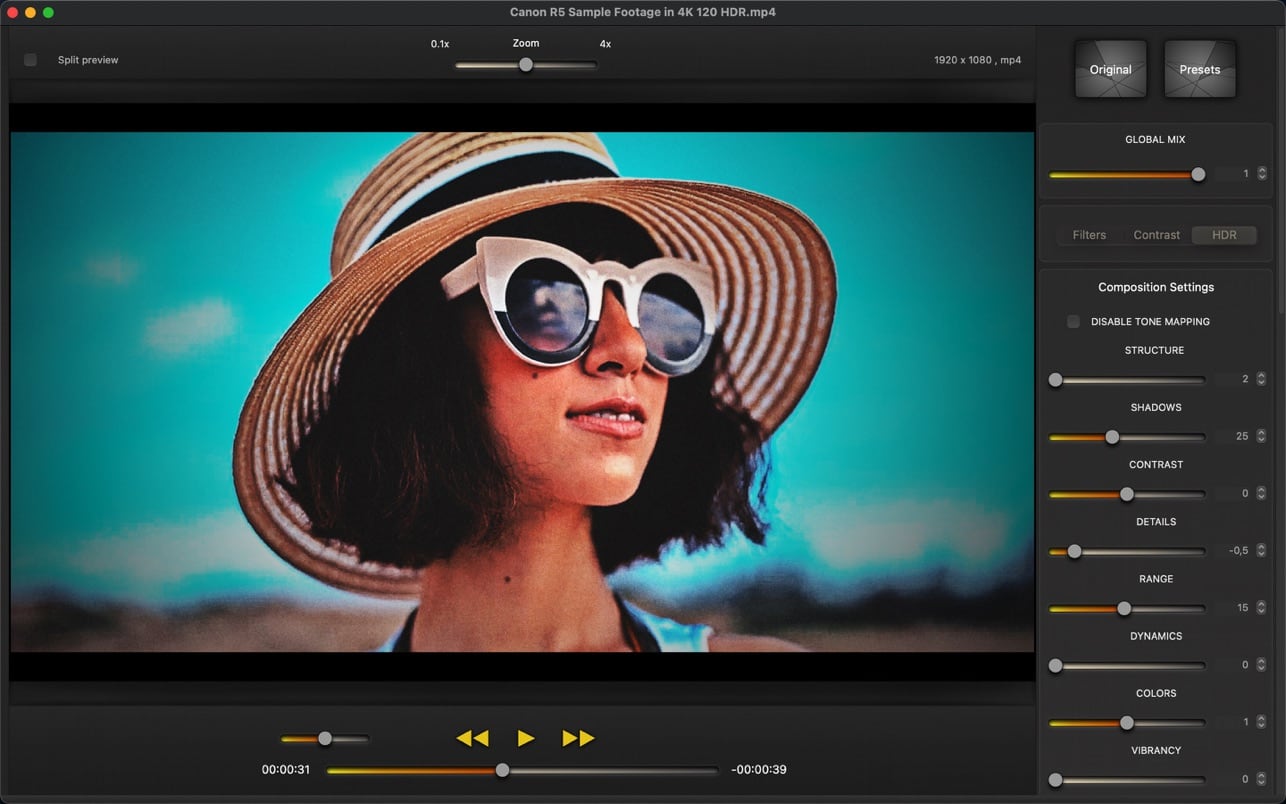The width and height of the screenshot is (1286, 804).
Task: Check Disable Tone Mapping option
Action: [x=1073, y=322]
